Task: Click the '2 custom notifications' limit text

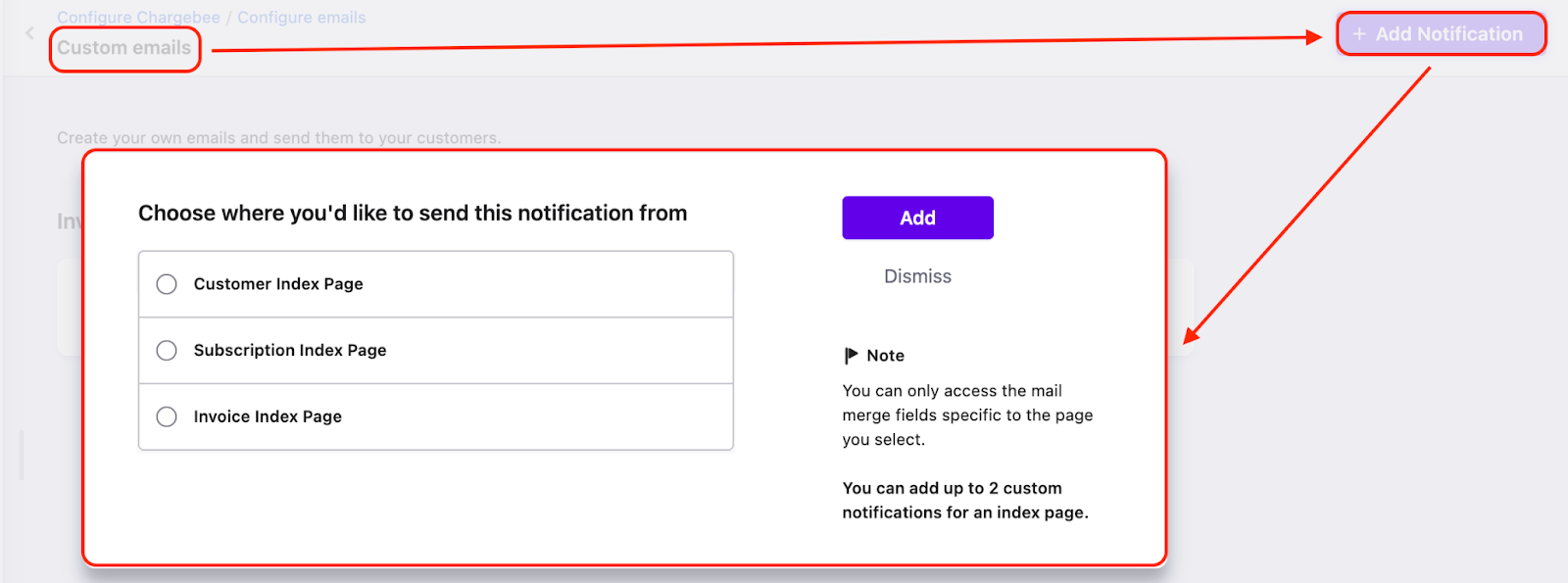Action: coord(964,500)
